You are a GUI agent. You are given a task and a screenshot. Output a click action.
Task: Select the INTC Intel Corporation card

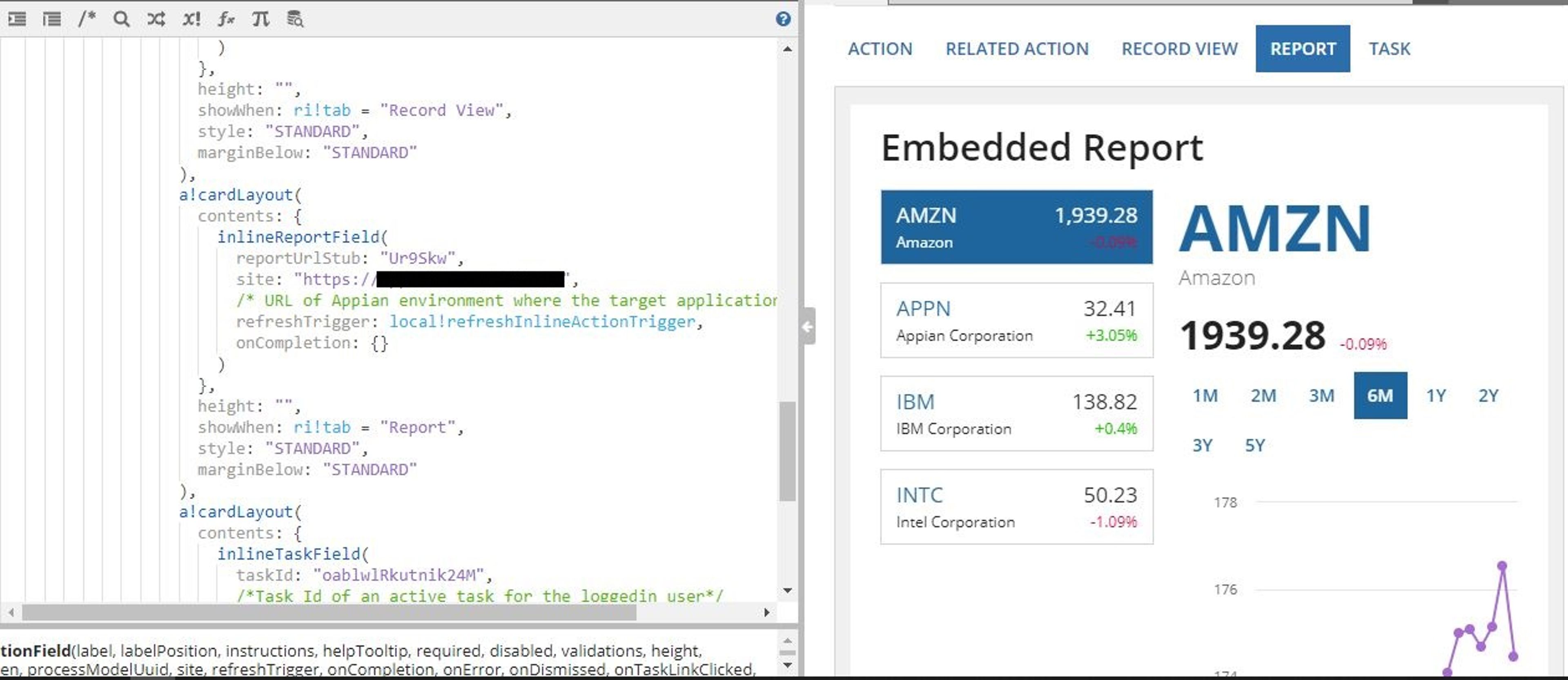[1016, 507]
